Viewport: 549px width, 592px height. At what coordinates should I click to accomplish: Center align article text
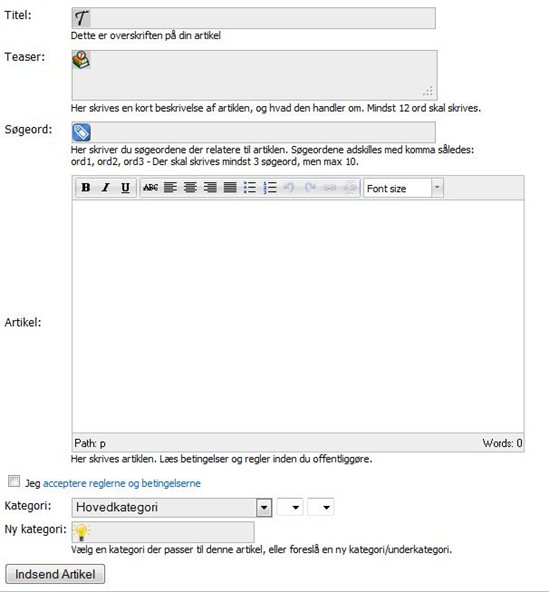(190, 187)
